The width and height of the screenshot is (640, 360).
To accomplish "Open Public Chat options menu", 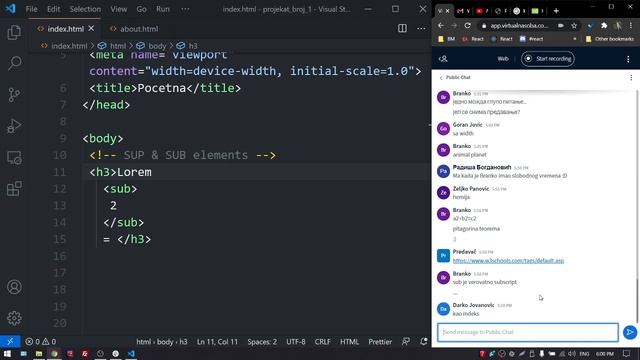I will pyautogui.click(x=631, y=77).
